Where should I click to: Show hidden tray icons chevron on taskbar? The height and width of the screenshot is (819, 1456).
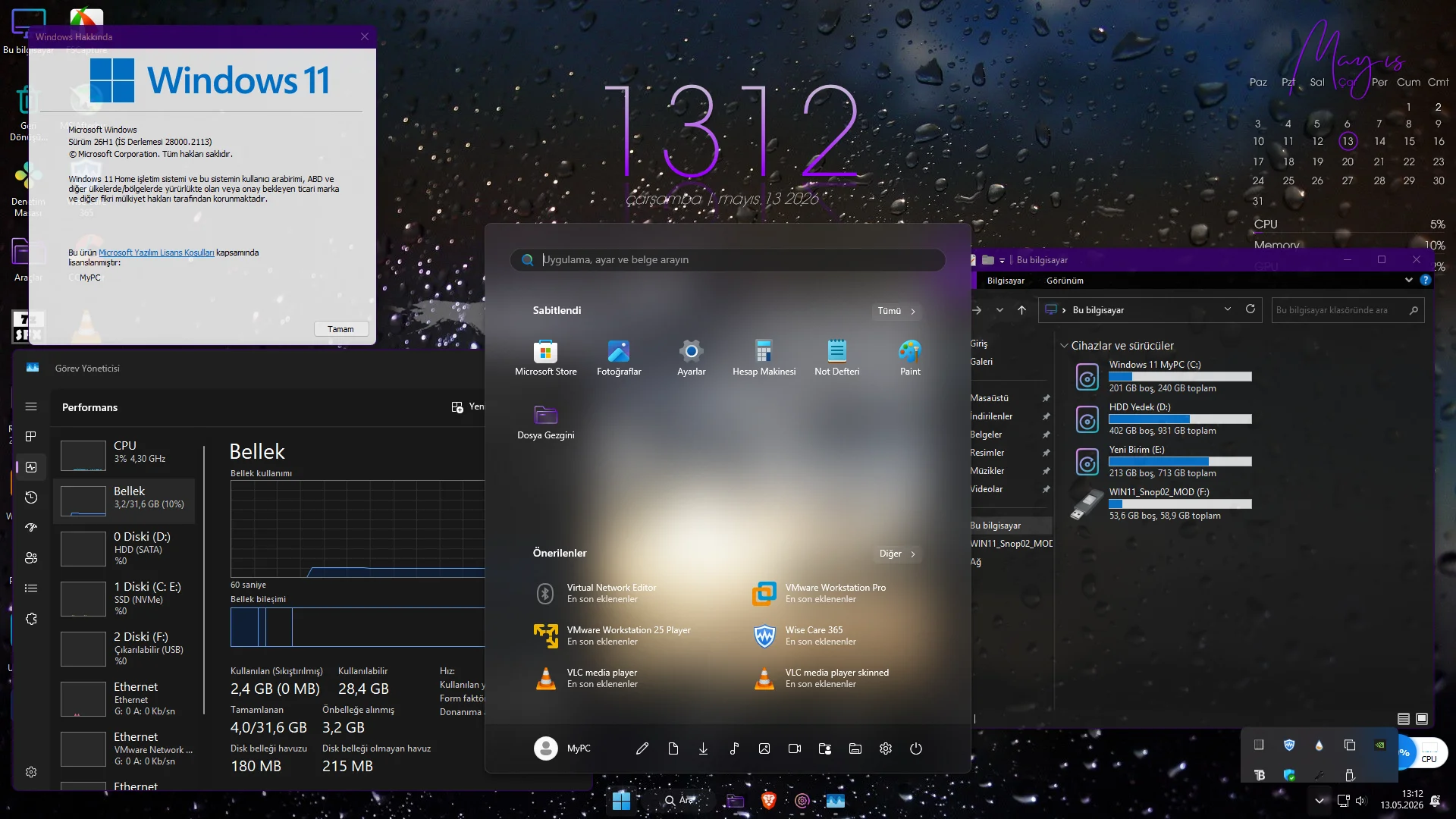(x=1319, y=801)
